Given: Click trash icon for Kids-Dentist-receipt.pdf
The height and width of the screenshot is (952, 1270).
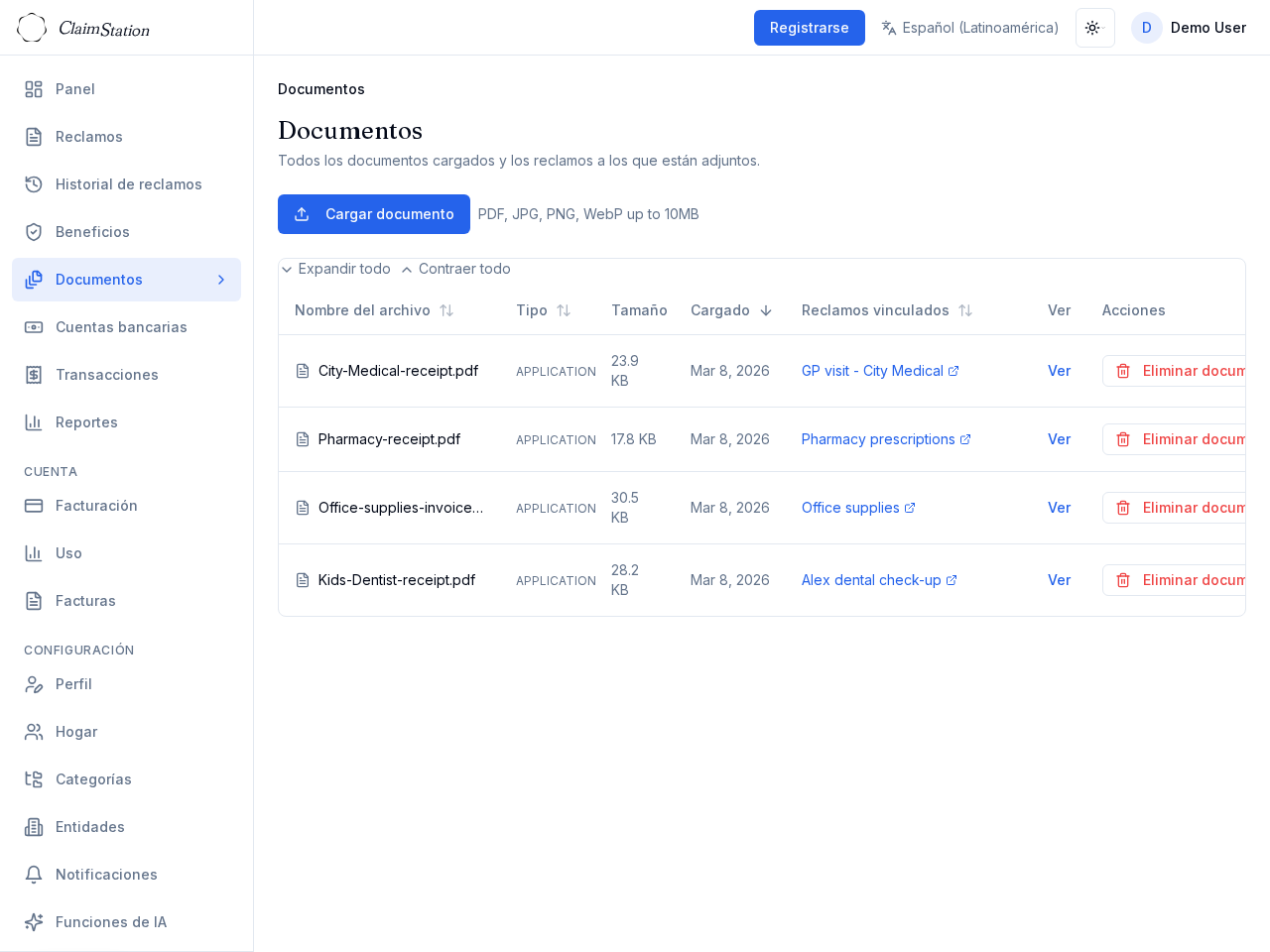Looking at the screenshot, I should point(1123,580).
